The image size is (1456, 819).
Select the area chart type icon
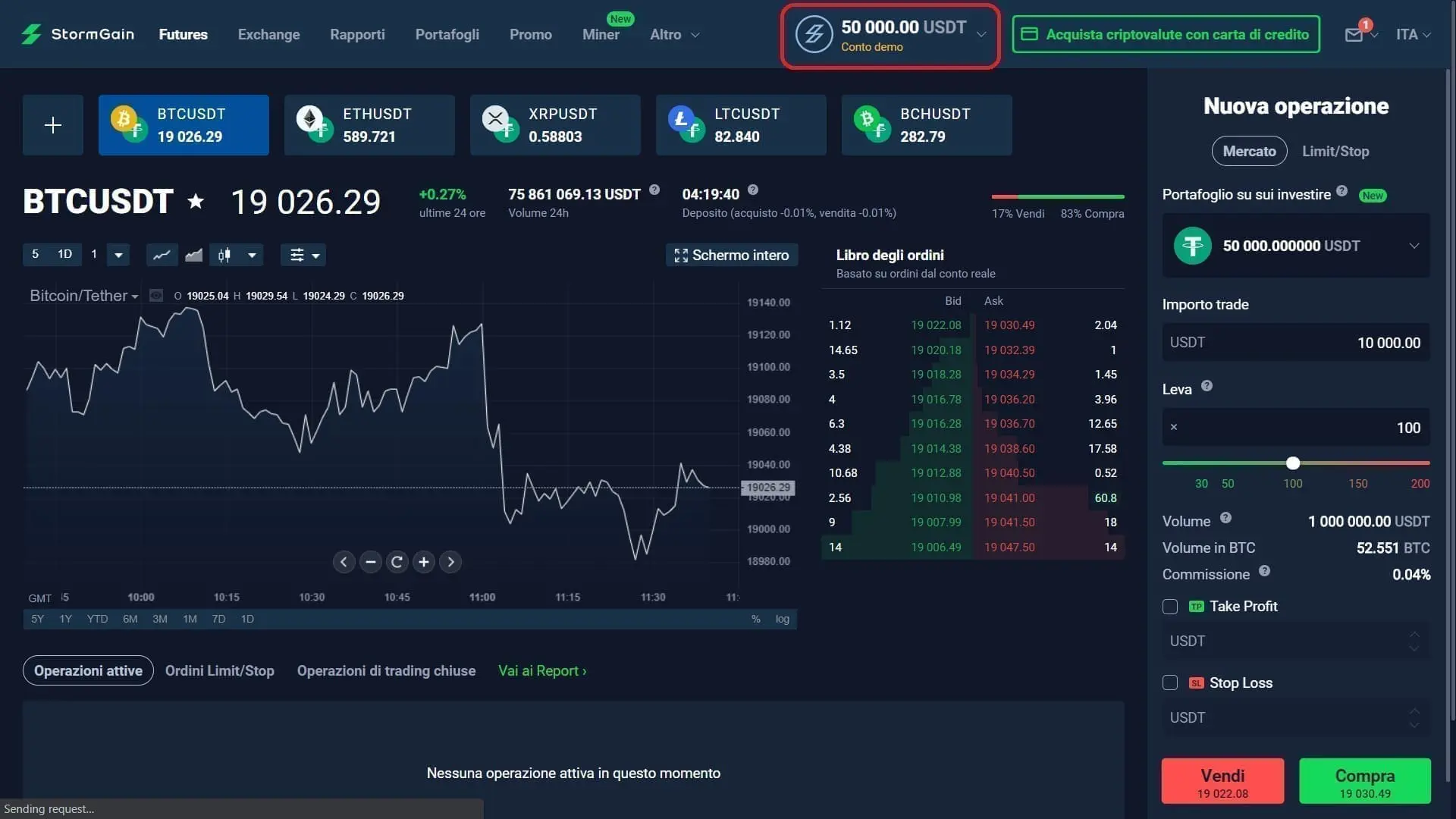tap(193, 255)
